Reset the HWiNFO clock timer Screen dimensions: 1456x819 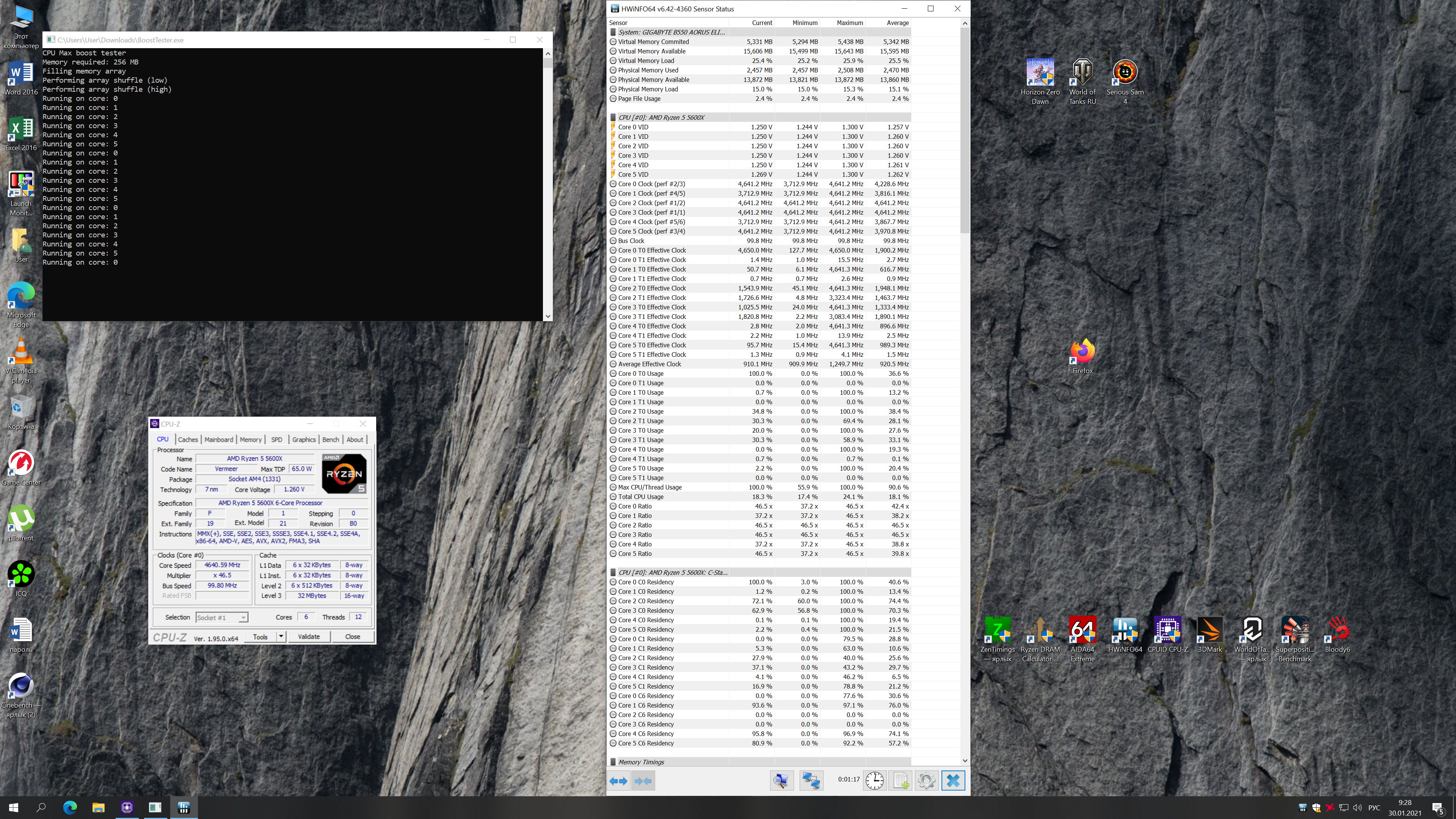pos(874,781)
